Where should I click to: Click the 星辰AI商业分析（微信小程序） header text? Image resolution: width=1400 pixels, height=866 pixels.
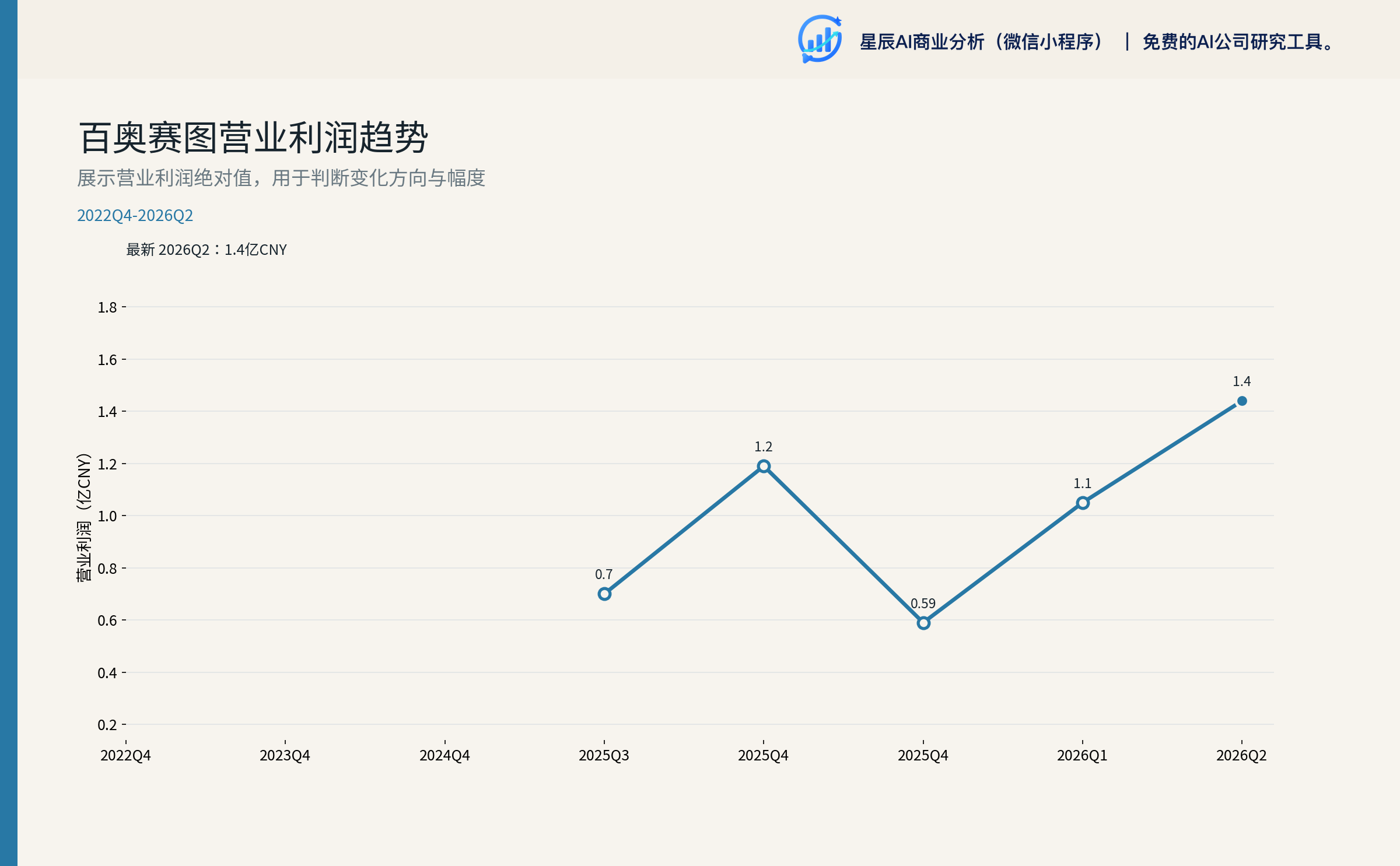(x=982, y=42)
